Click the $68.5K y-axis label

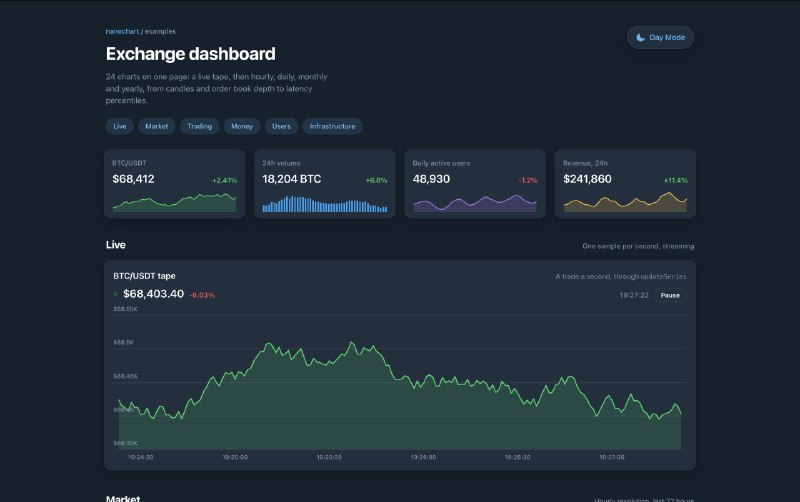tap(123, 342)
